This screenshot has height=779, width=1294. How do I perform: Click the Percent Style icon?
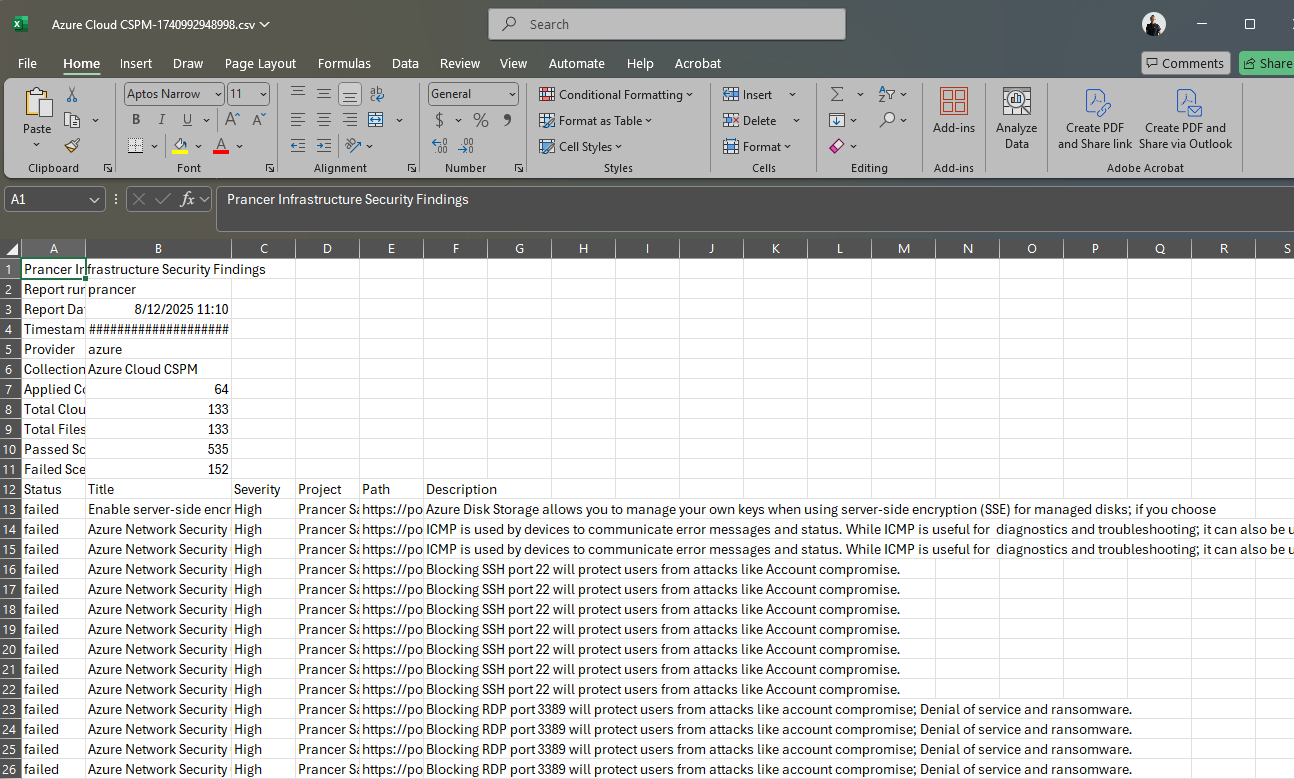pyautogui.click(x=481, y=120)
